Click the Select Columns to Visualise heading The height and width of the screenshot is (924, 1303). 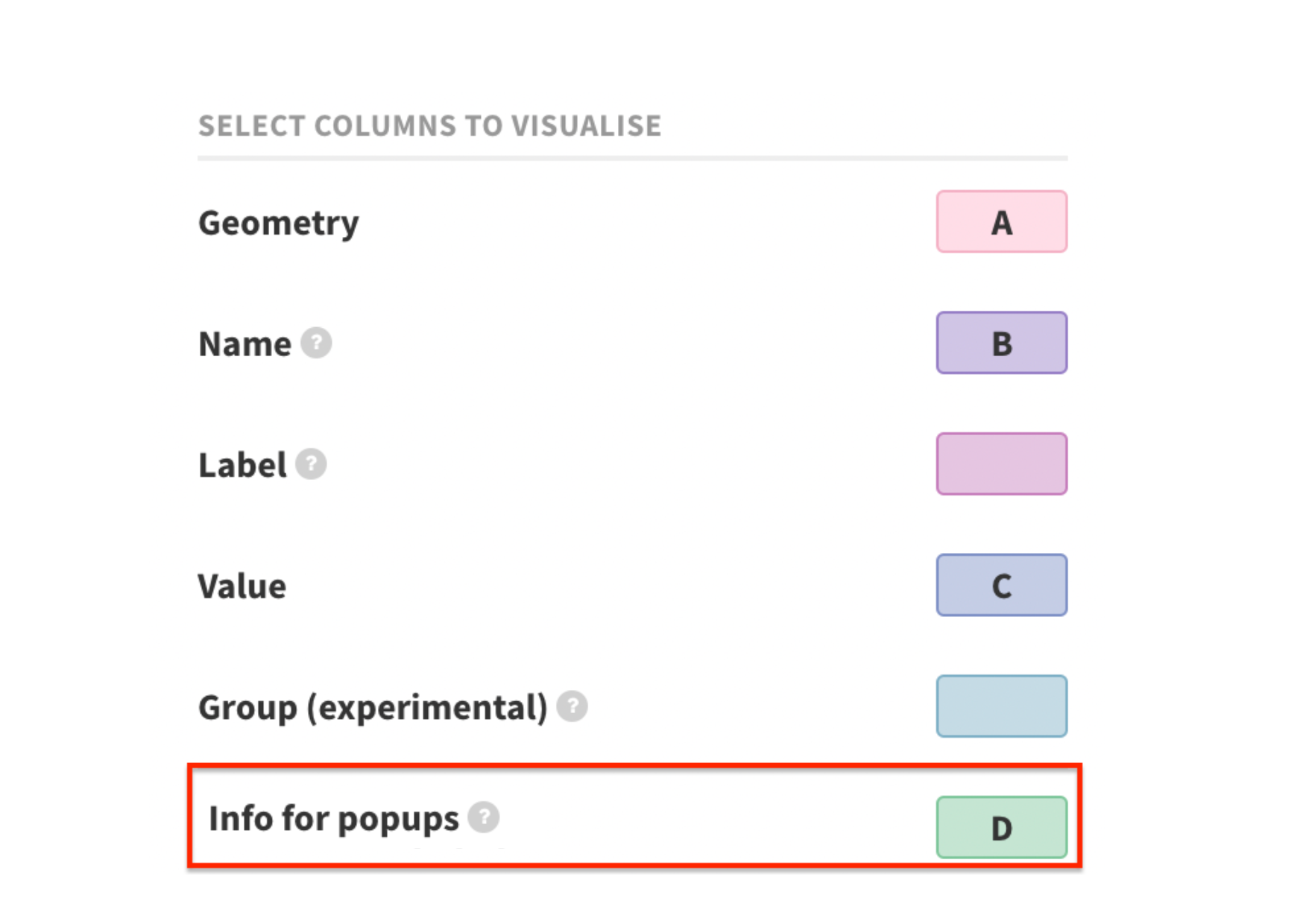(x=429, y=126)
